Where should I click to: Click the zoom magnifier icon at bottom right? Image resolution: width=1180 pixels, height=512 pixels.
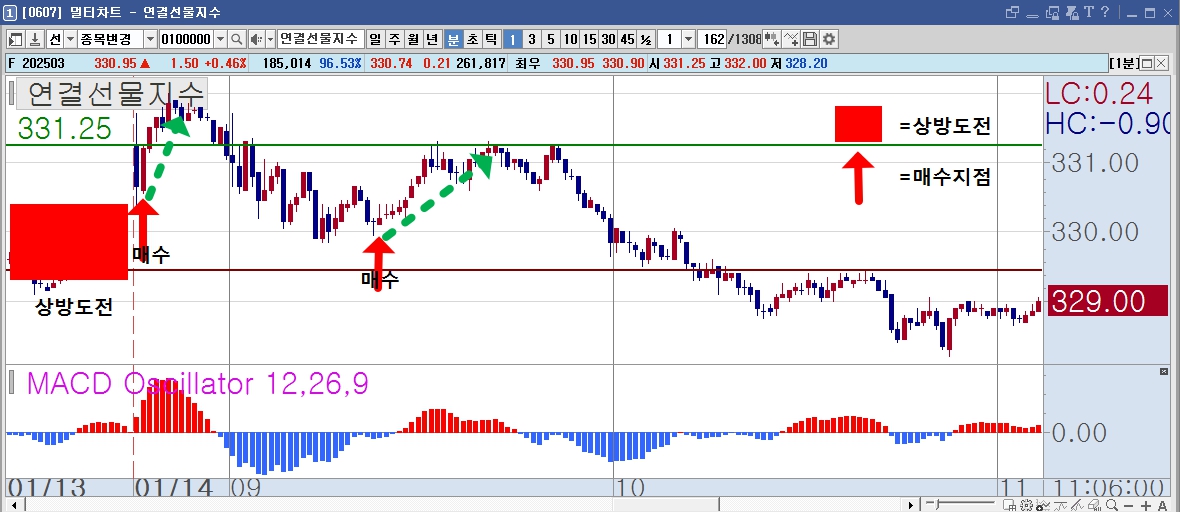[x=1112, y=505]
